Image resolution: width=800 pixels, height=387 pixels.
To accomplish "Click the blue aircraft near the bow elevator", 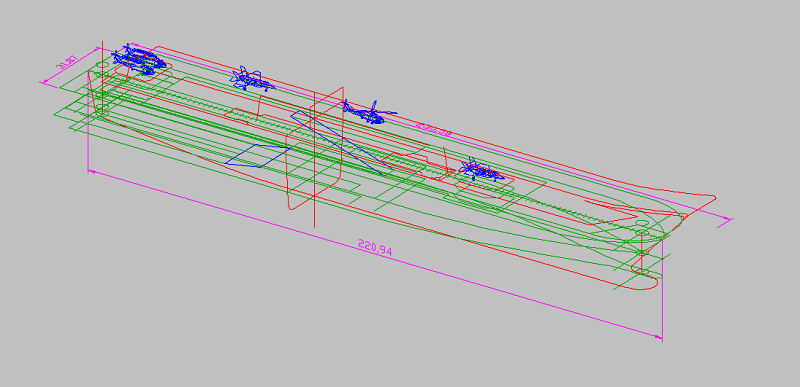I will (481, 170).
